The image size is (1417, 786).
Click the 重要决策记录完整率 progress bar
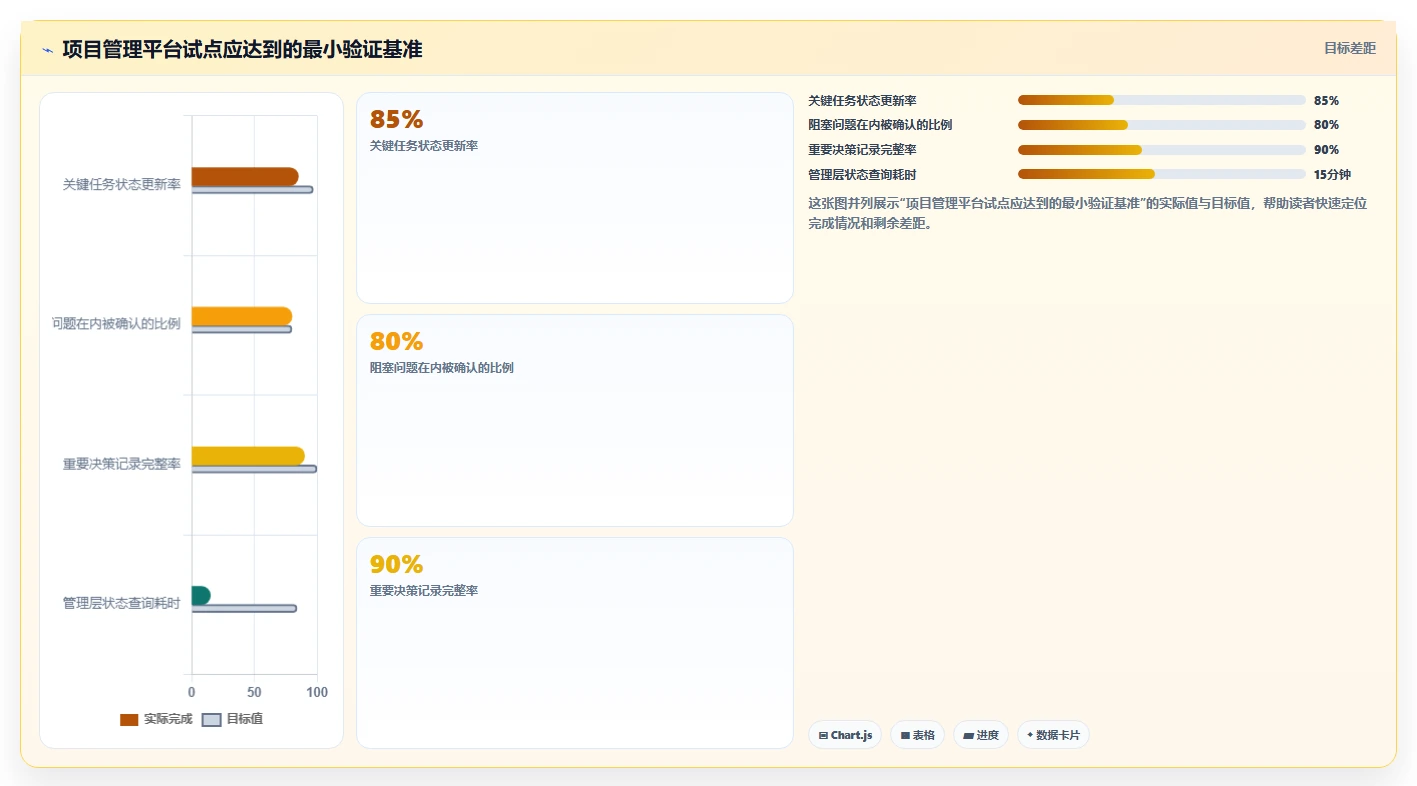point(1162,150)
